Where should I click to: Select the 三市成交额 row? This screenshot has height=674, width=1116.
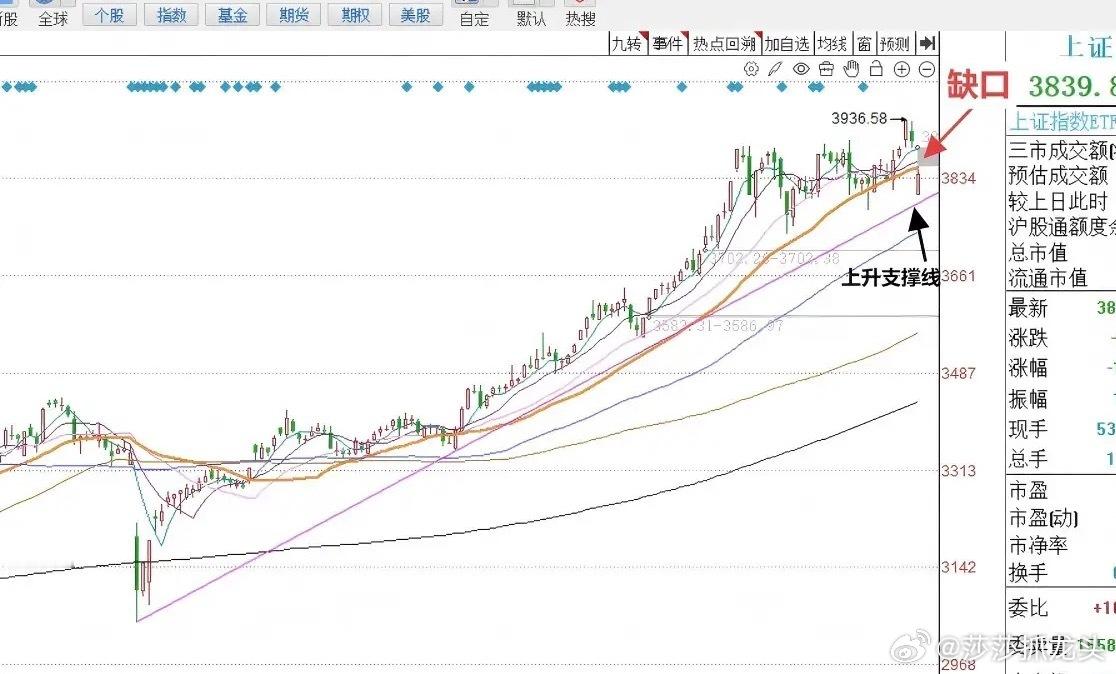click(x=1062, y=150)
